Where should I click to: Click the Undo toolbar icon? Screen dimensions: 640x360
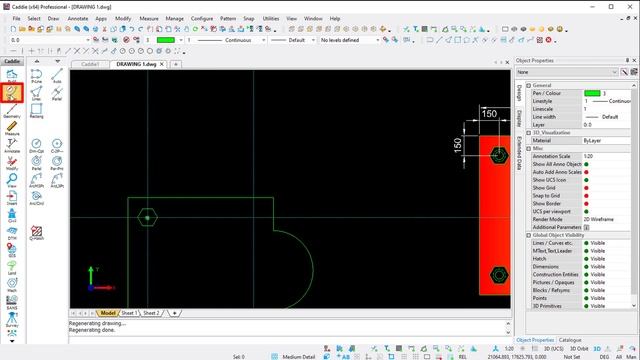click(131, 29)
